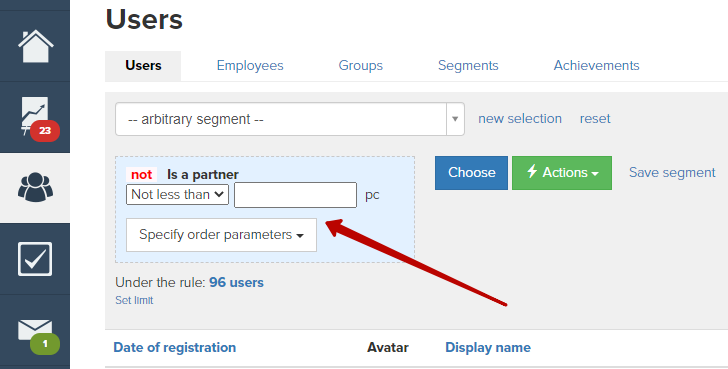Viewport: 728px width, 369px height.
Task: Open the green Actions dropdown button
Action: pyautogui.click(x=562, y=173)
